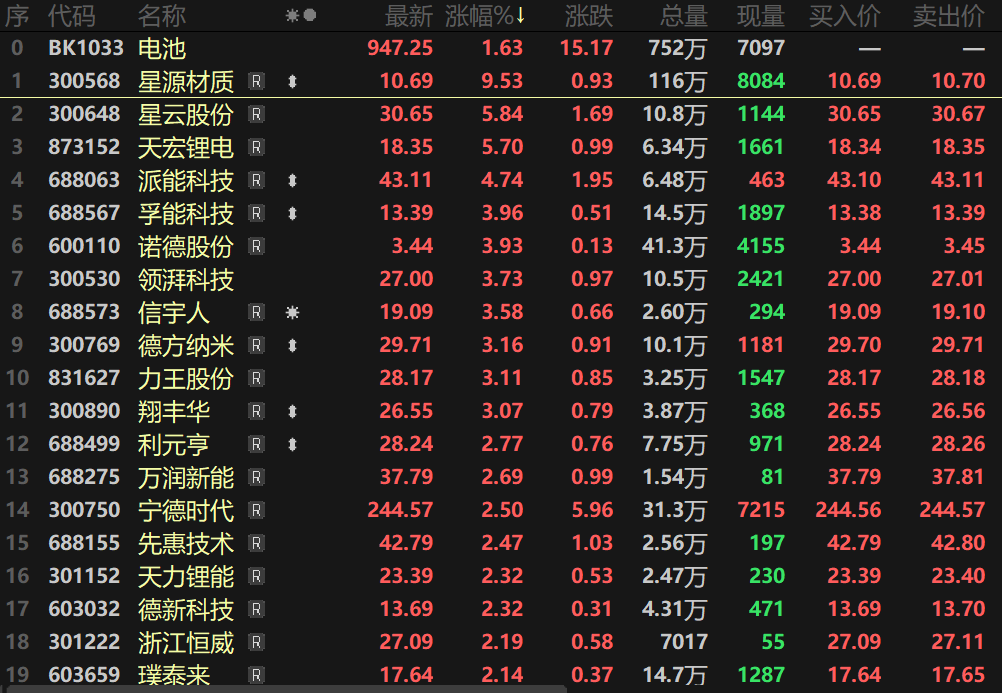
Task: Click the up-down arrow icon in 翔丰华 row
Action: [293, 411]
